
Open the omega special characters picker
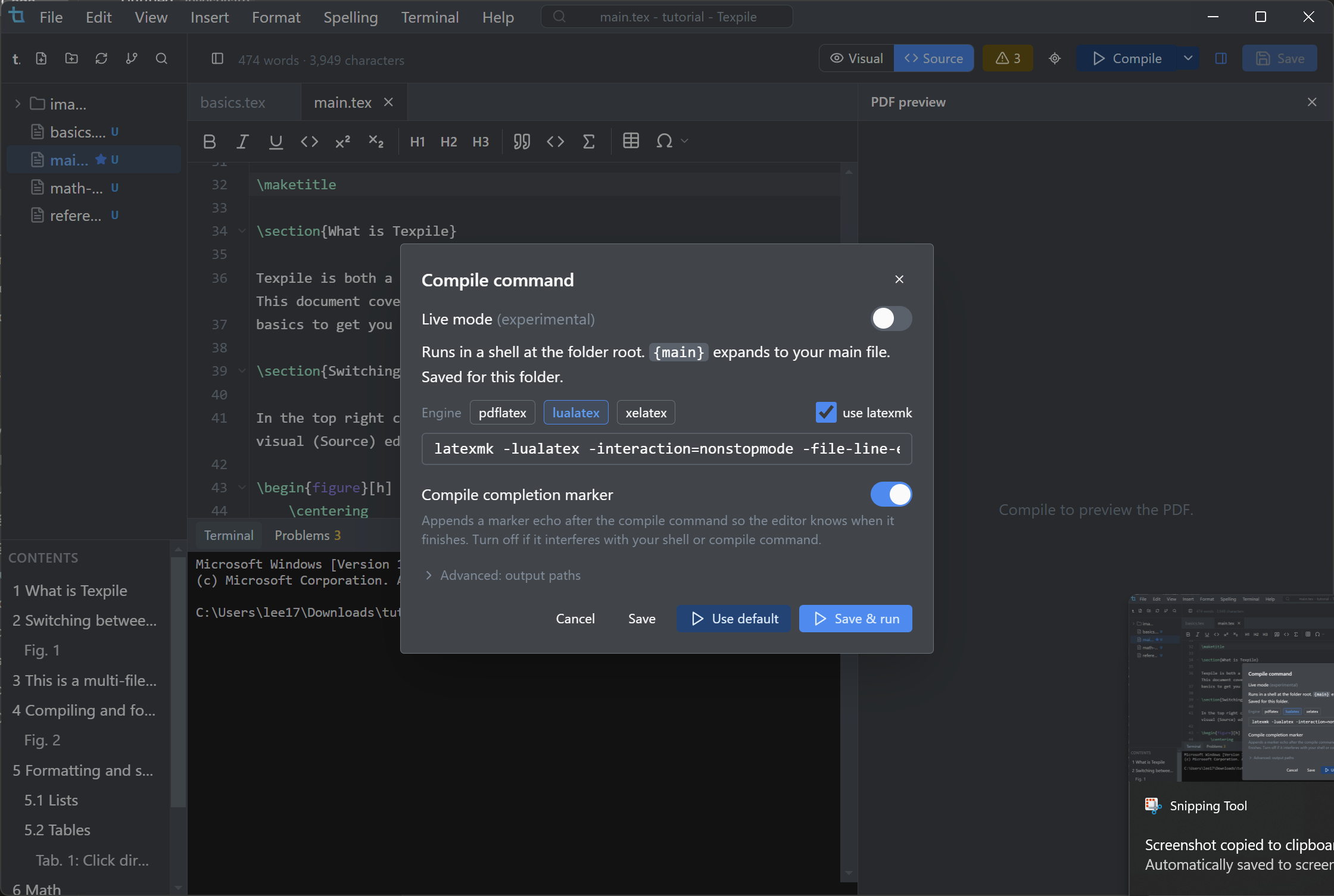click(664, 141)
